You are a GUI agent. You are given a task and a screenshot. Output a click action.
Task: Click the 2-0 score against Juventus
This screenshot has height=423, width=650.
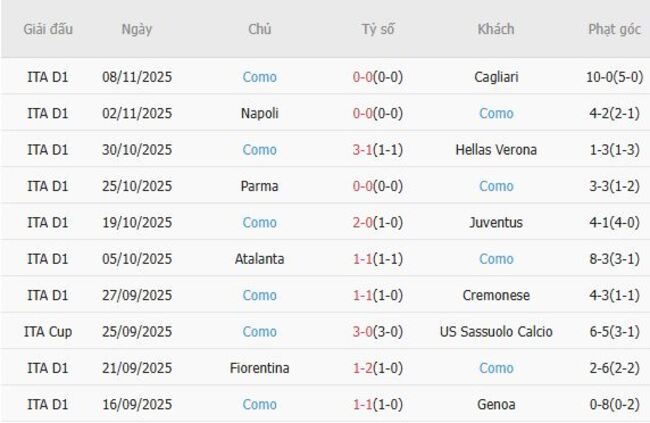(x=365, y=222)
